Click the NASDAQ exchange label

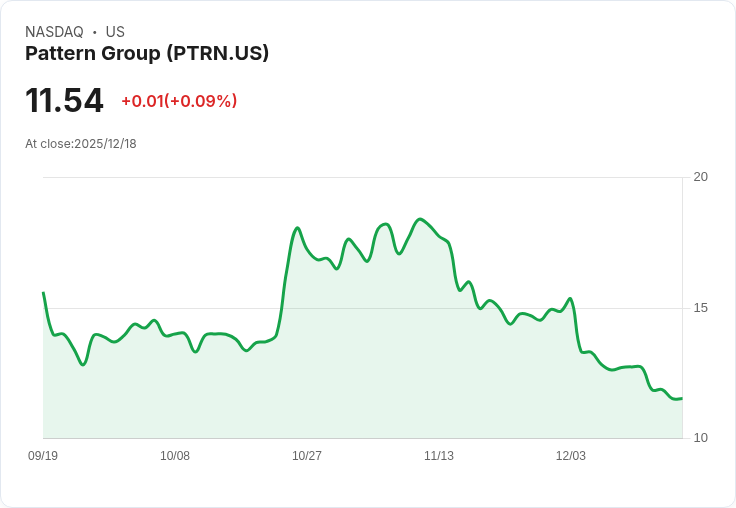pos(54,32)
